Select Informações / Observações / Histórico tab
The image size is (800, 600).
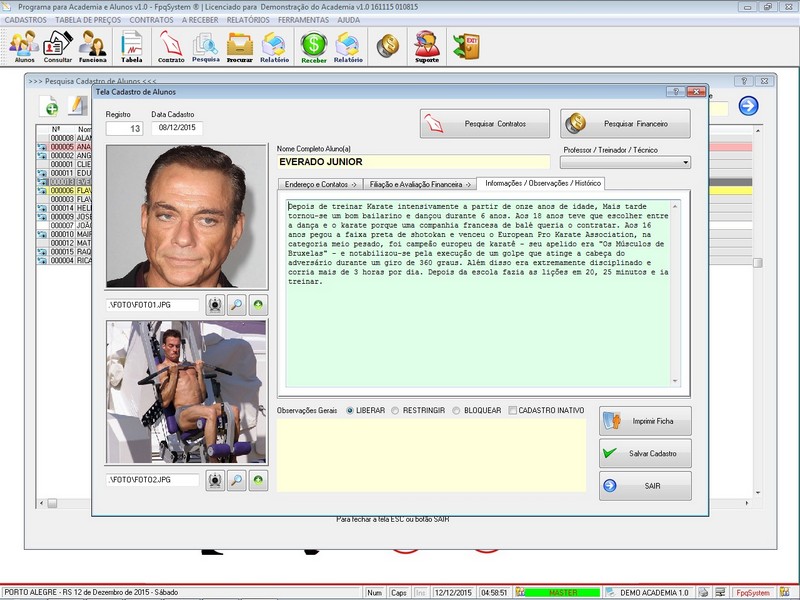tap(543, 183)
